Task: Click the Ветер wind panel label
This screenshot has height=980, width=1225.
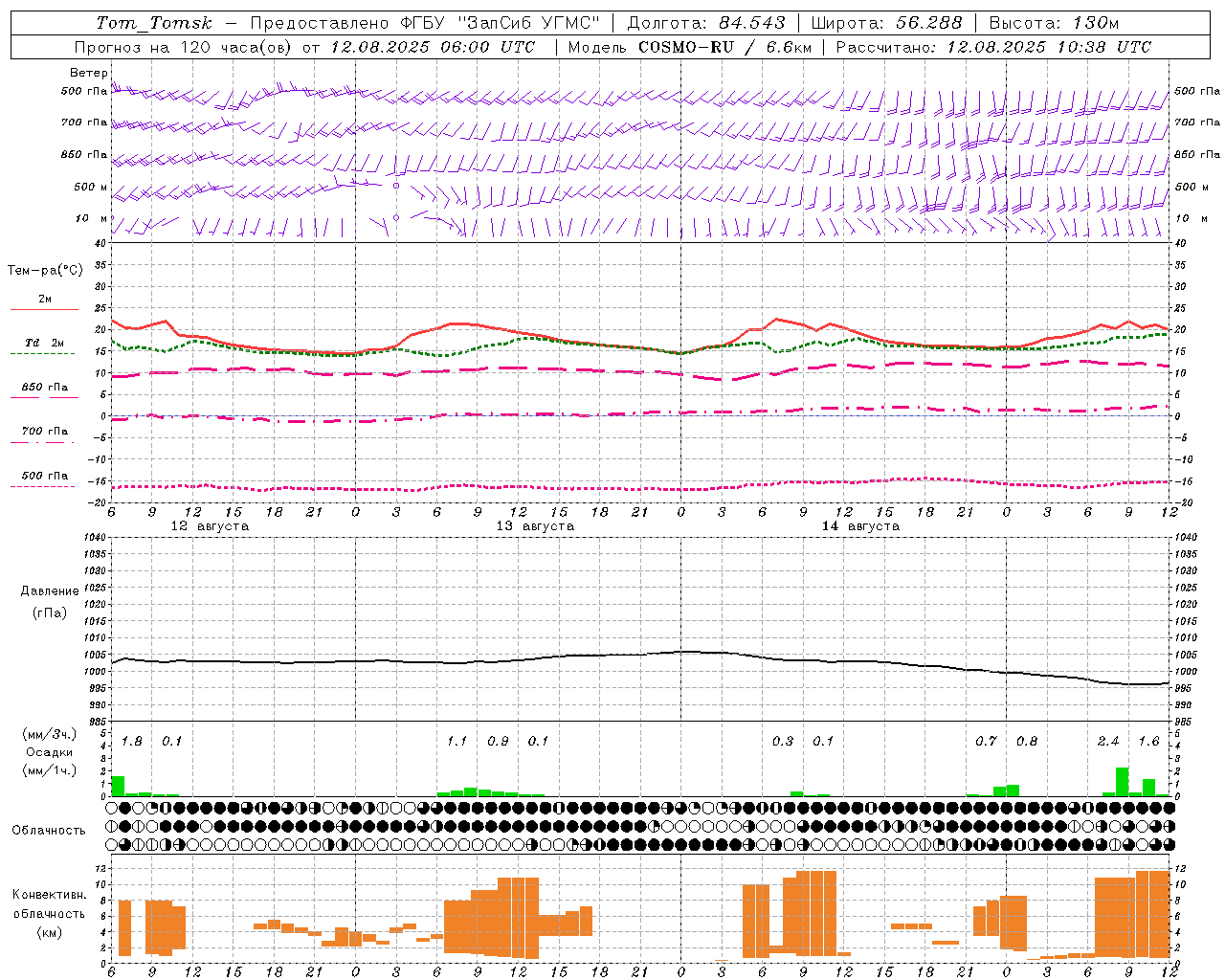Action: (88, 73)
